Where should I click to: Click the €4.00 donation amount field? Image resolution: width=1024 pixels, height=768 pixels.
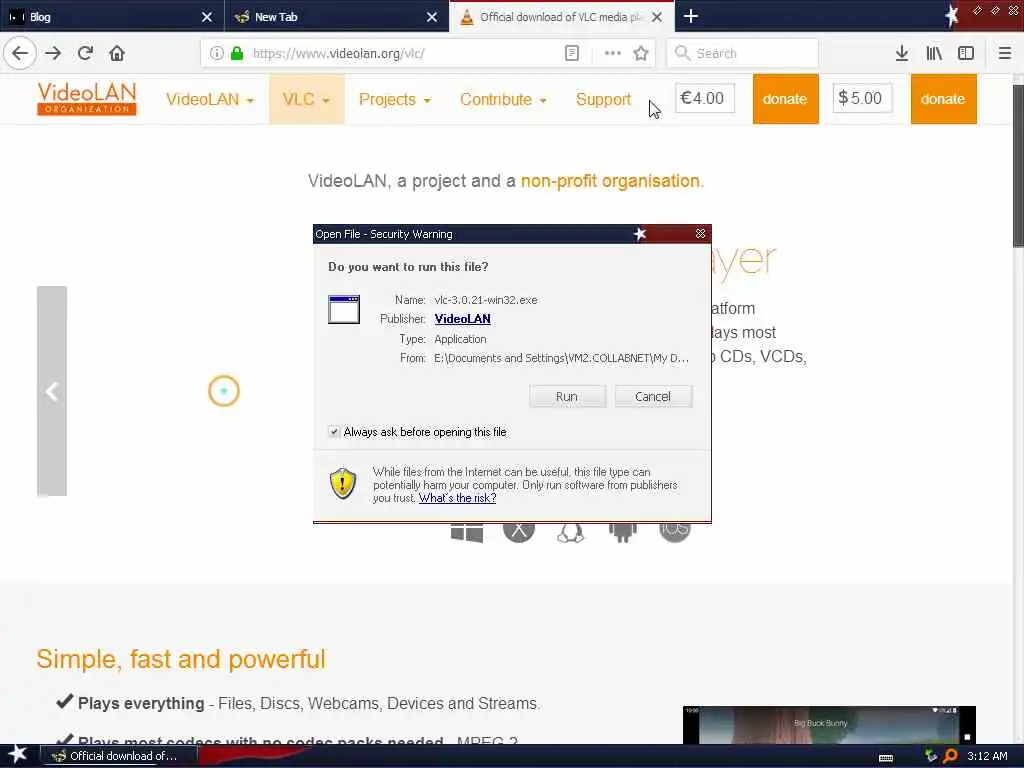(704, 98)
